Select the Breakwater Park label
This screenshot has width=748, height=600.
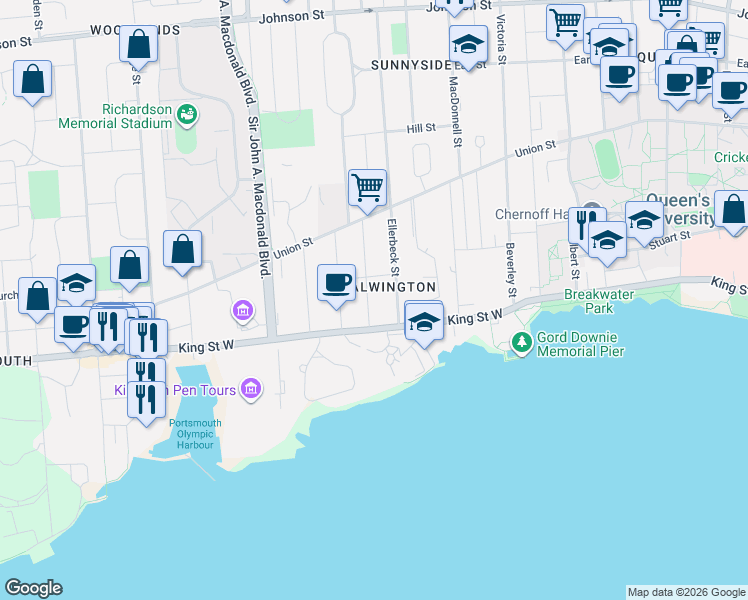point(599,301)
